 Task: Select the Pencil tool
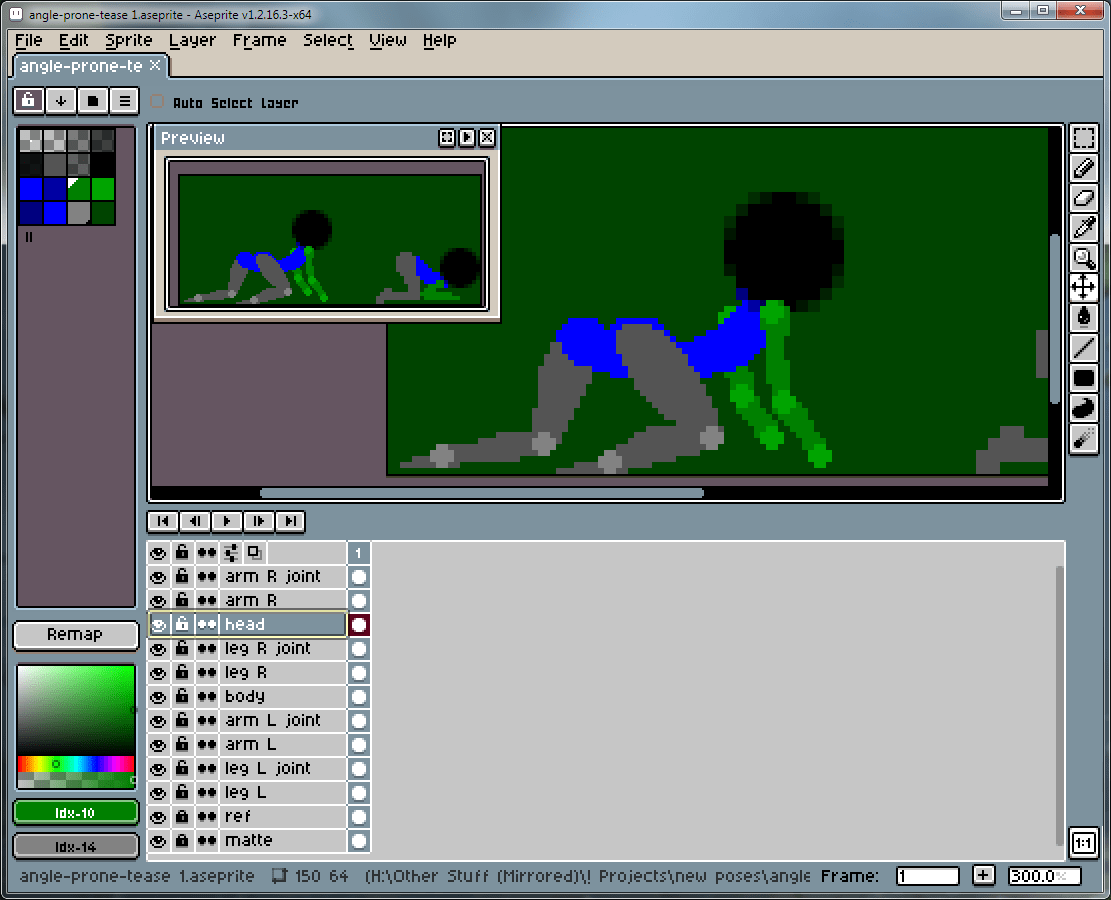tap(1083, 168)
